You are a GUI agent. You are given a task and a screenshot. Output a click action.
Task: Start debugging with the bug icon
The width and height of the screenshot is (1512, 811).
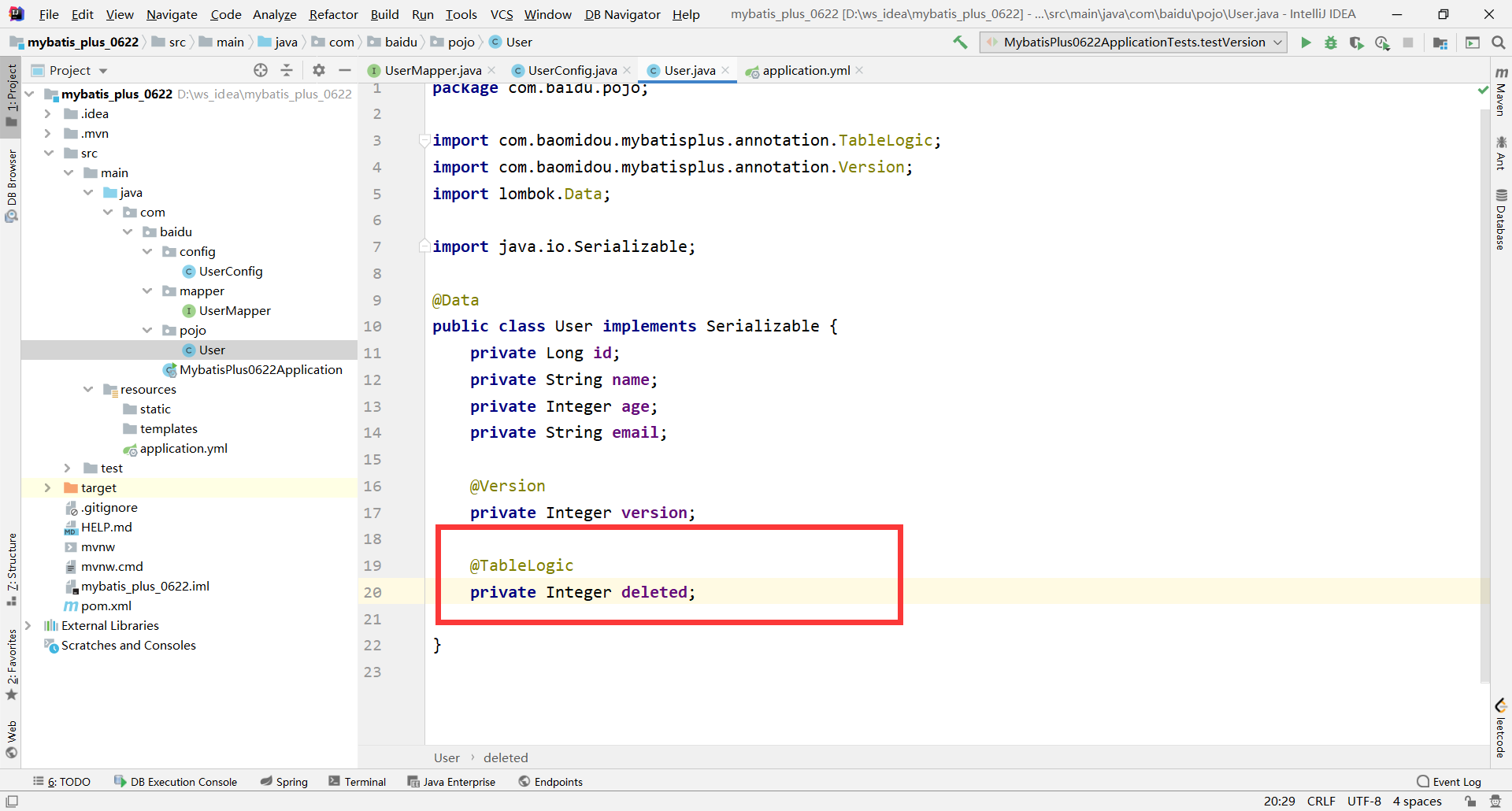pos(1331,43)
